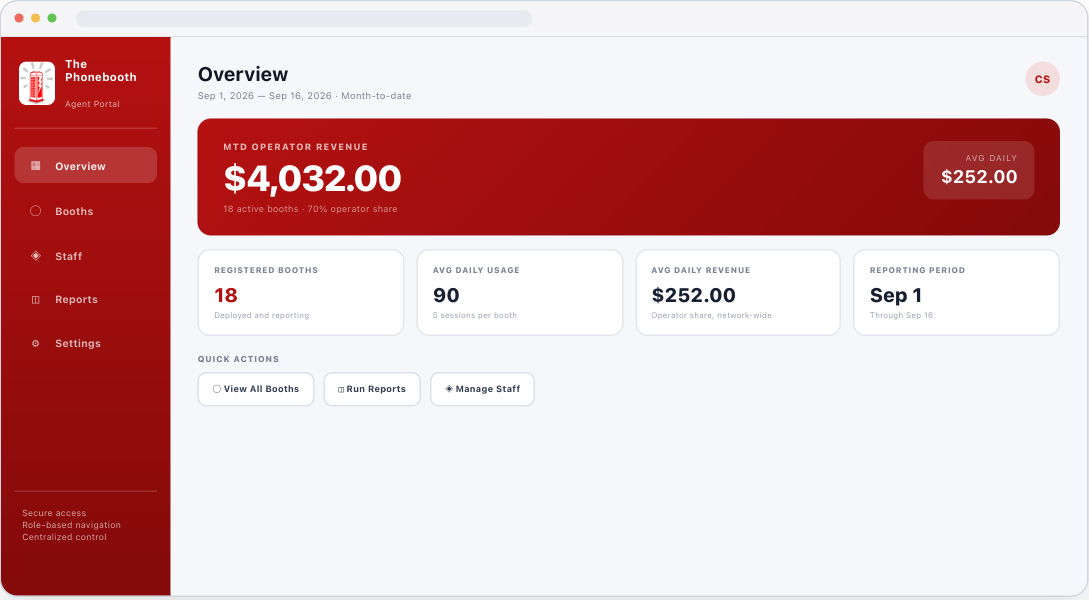Click the View All Booths button
Image resolution: width=1089 pixels, height=600 pixels.
coord(256,390)
